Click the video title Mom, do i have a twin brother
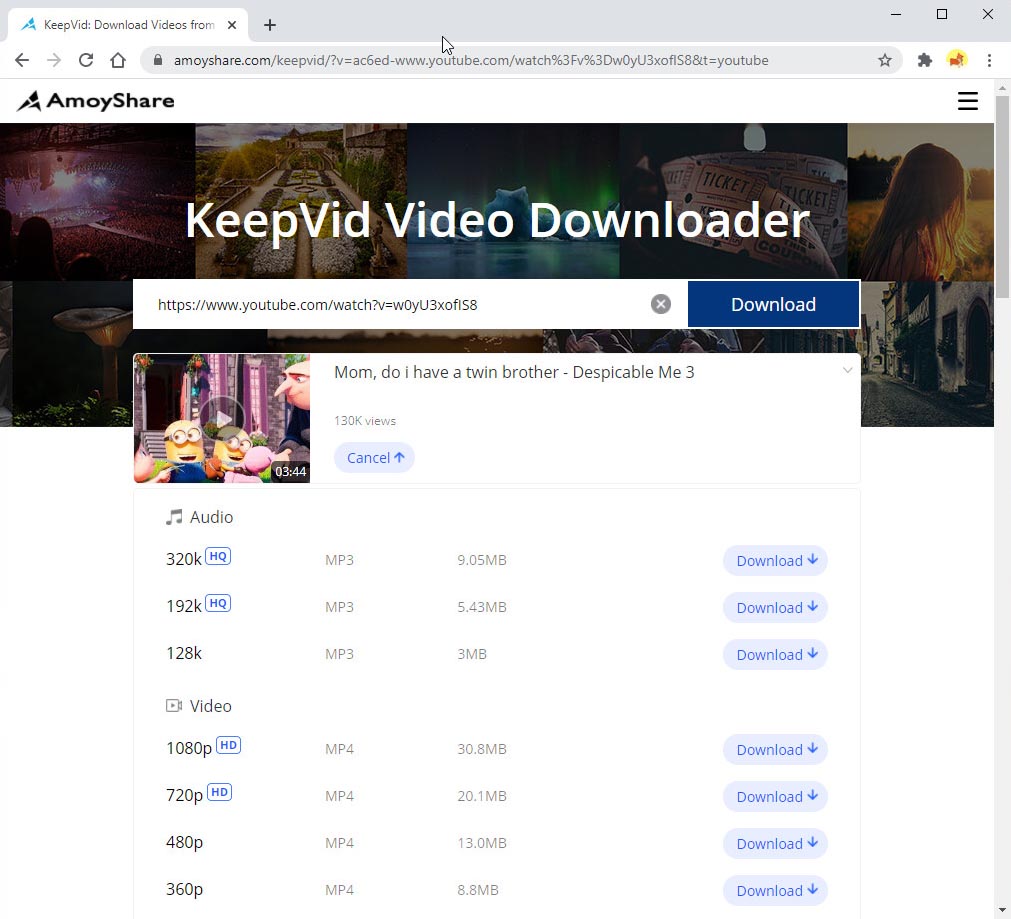Screen dimensions: 1011x919 click(x=514, y=372)
